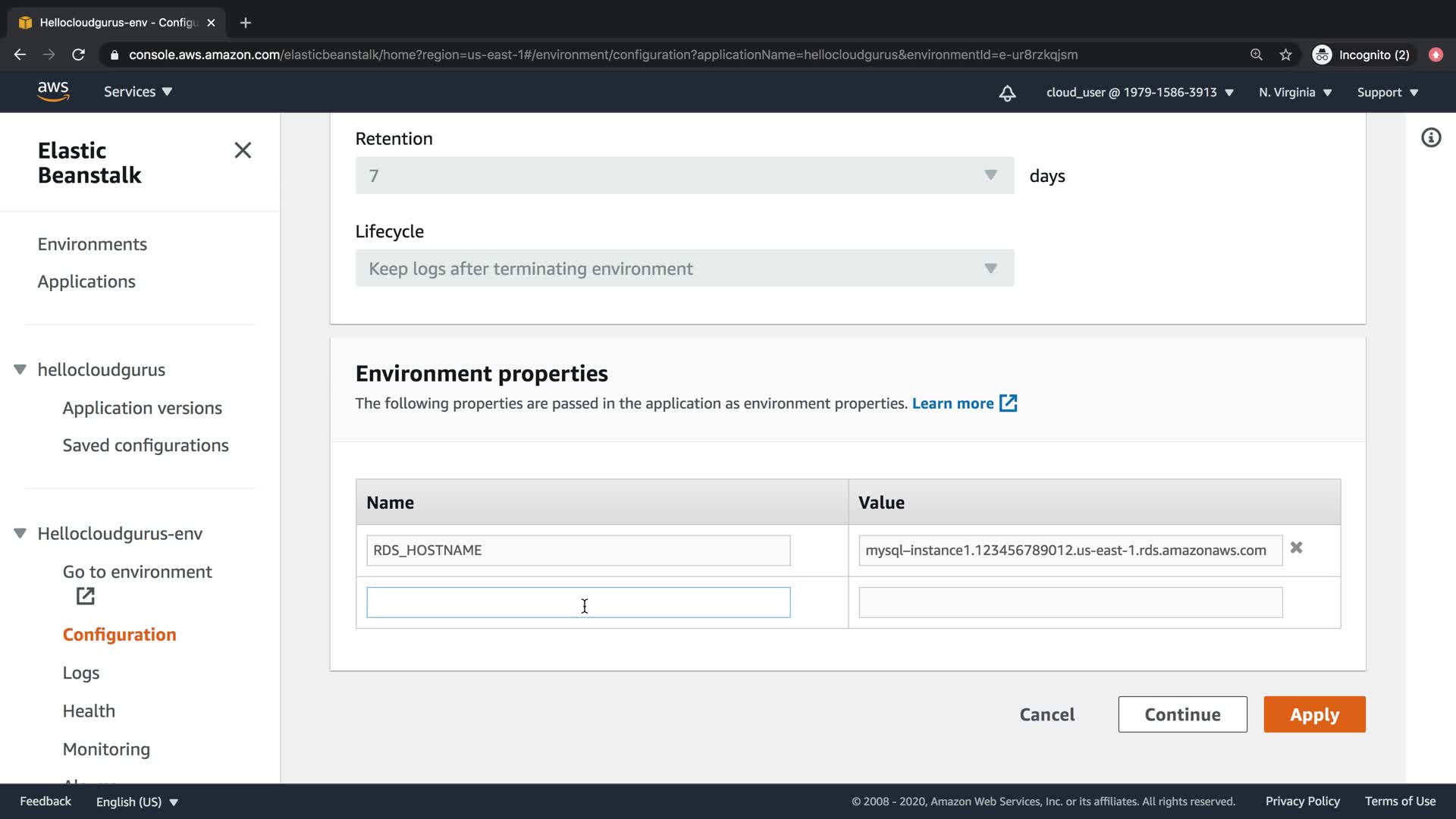Open Saved configurations in sidebar
The height and width of the screenshot is (819, 1456).
tap(146, 446)
